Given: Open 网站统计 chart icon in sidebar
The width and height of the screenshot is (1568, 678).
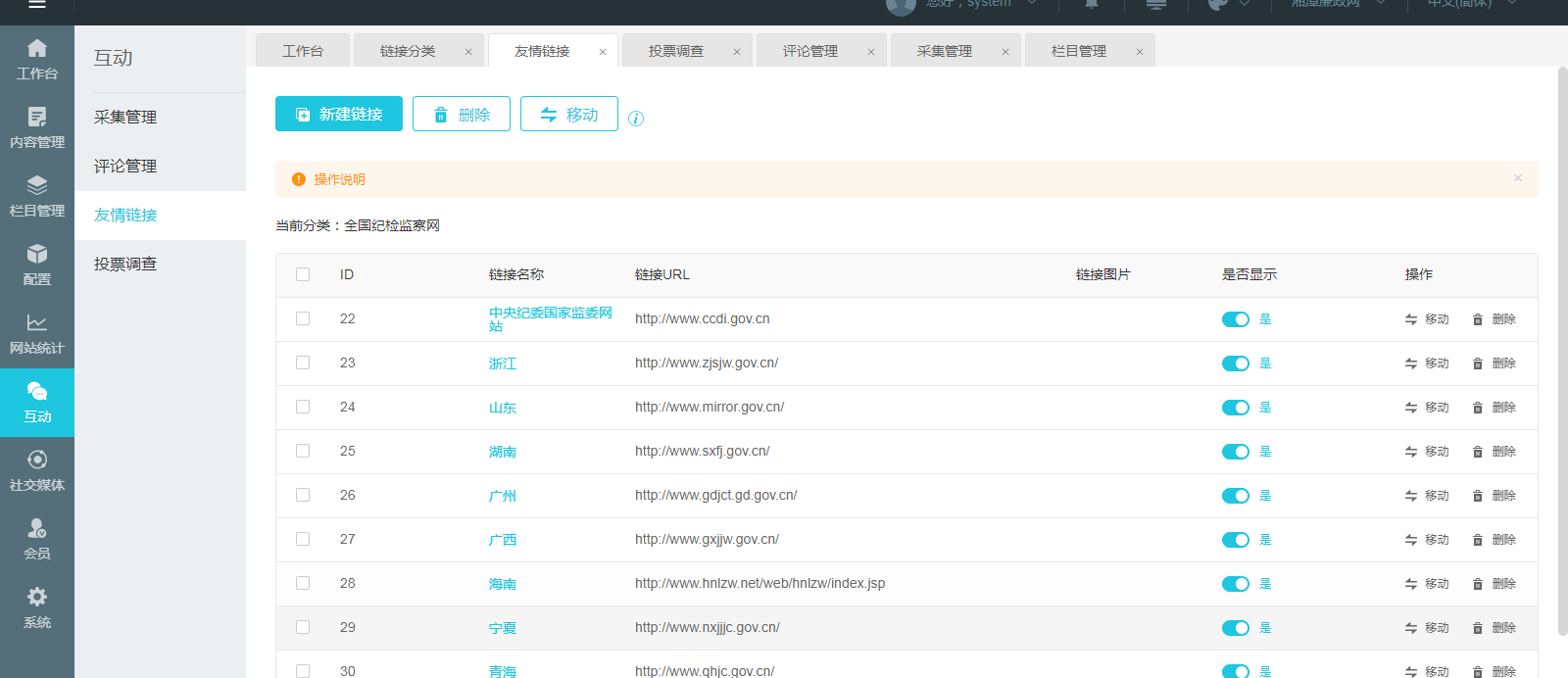Looking at the screenshot, I should click(36, 333).
